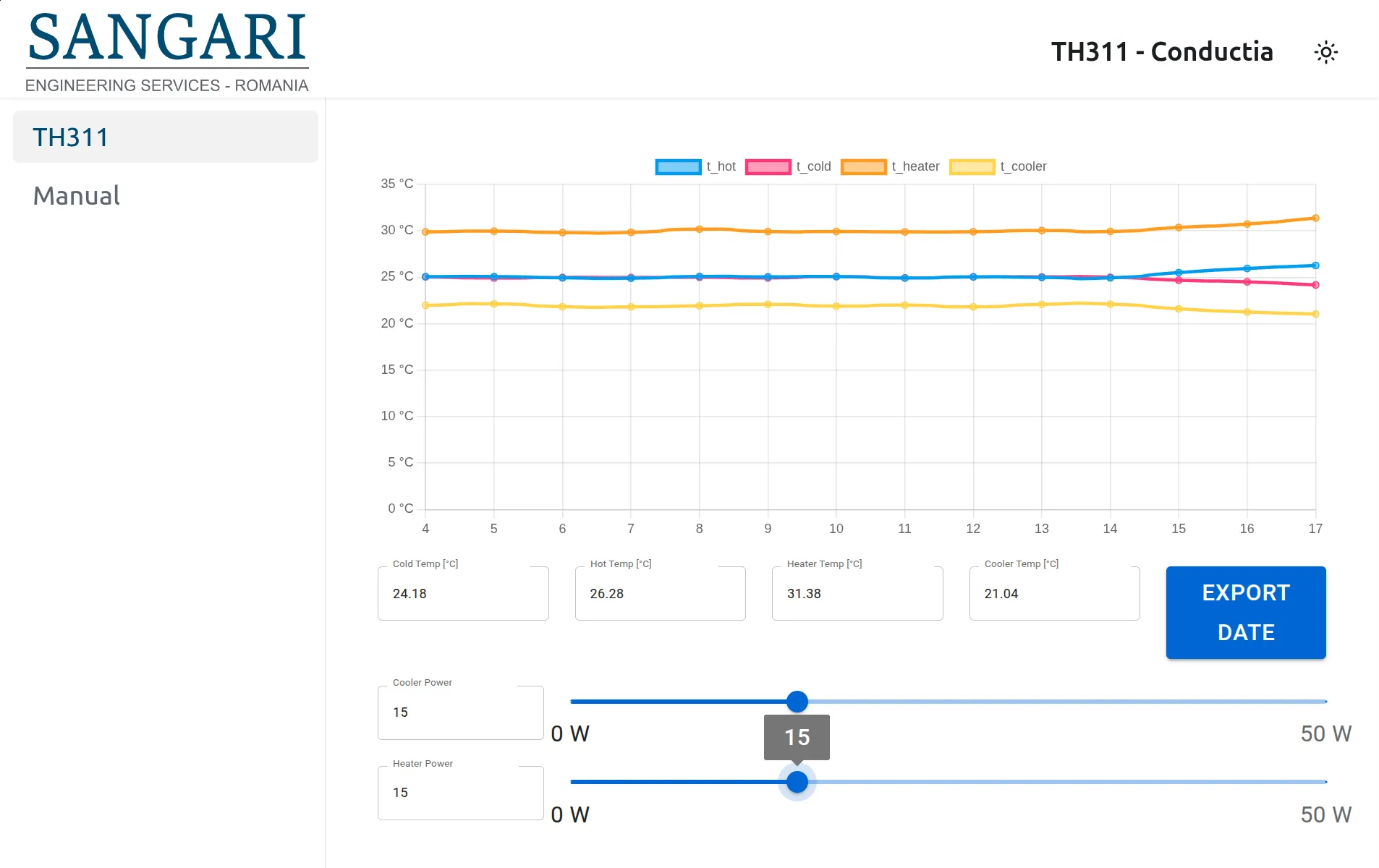Viewport: 1379px width, 868px height.
Task: Select Manual from the sidebar
Action: [x=76, y=195]
